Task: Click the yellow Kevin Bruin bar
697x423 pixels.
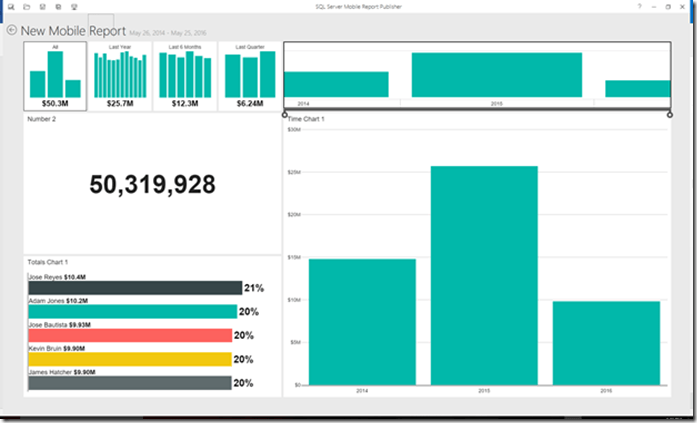Action: (x=130, y=359)
